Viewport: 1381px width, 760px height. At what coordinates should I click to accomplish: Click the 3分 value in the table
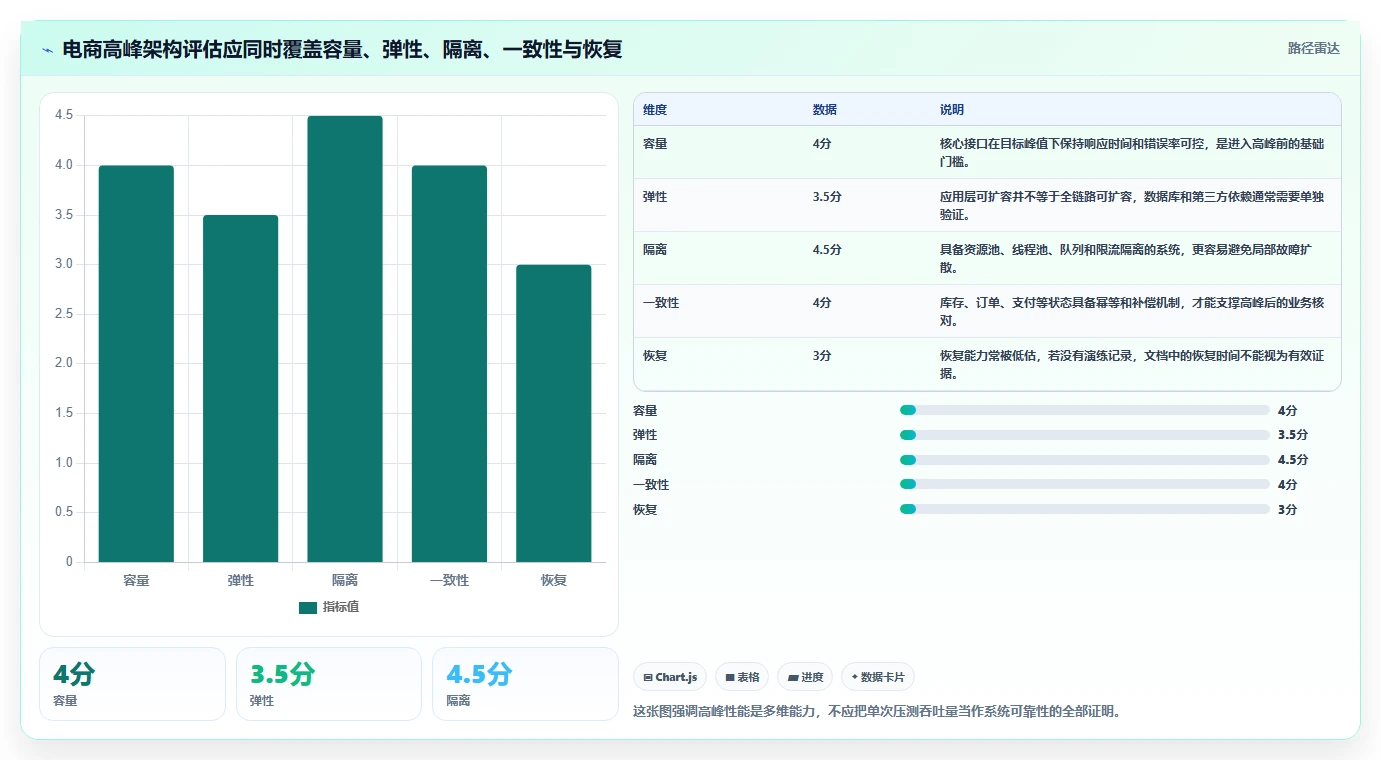tap(822, 356)
